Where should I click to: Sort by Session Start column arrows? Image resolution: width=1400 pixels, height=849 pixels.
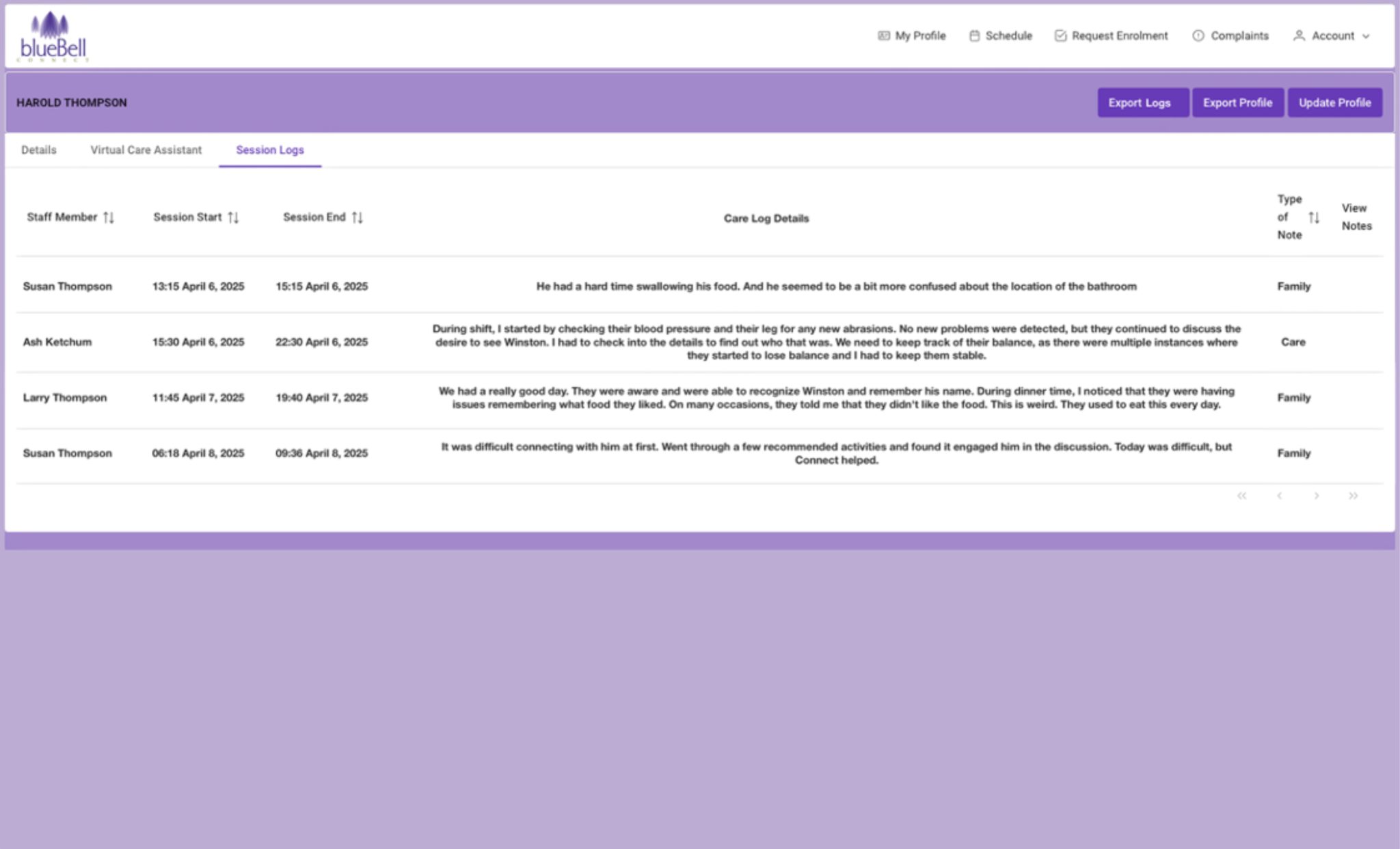pos(233,217)
